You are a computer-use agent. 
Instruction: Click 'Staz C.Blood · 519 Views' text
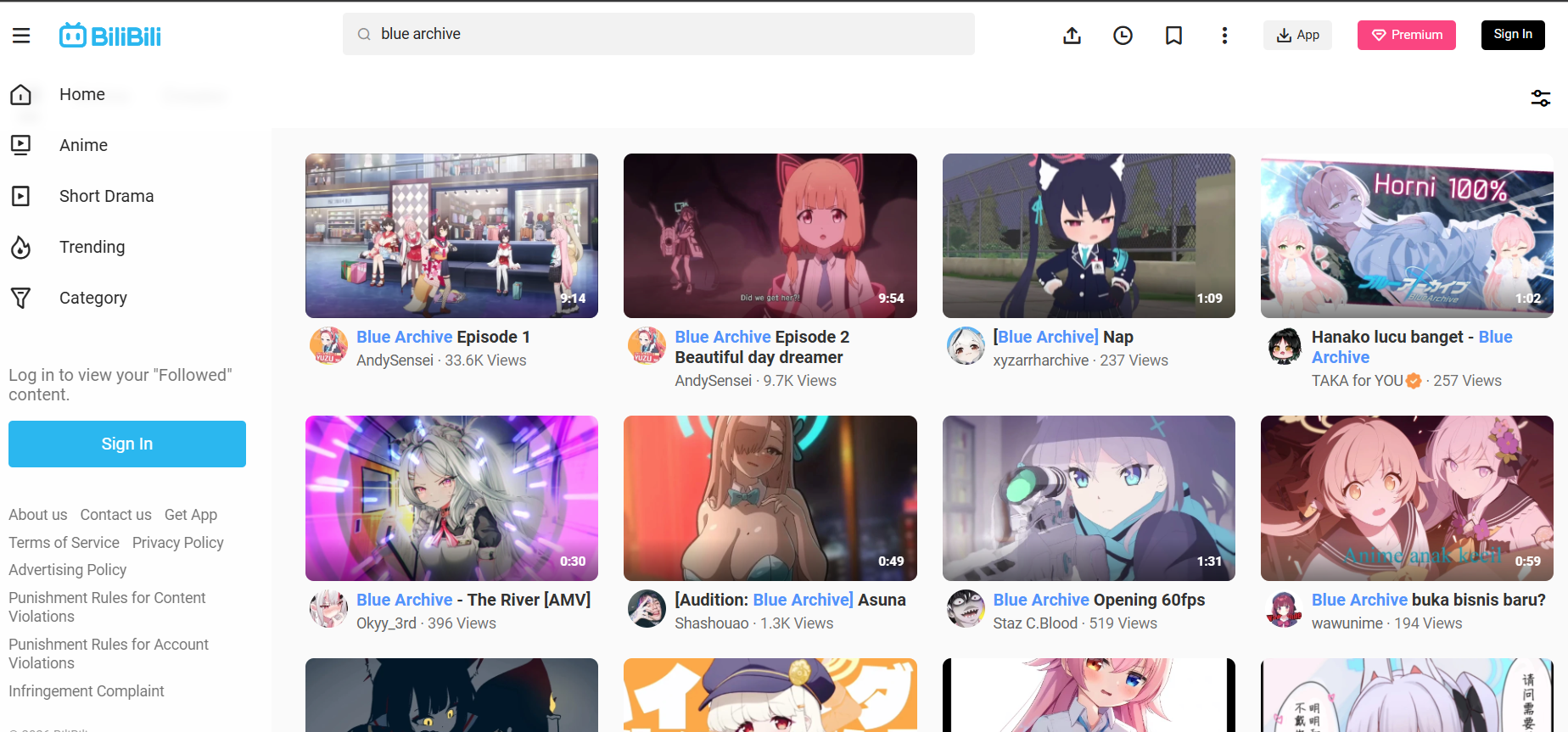click(x=1075, y=623)
